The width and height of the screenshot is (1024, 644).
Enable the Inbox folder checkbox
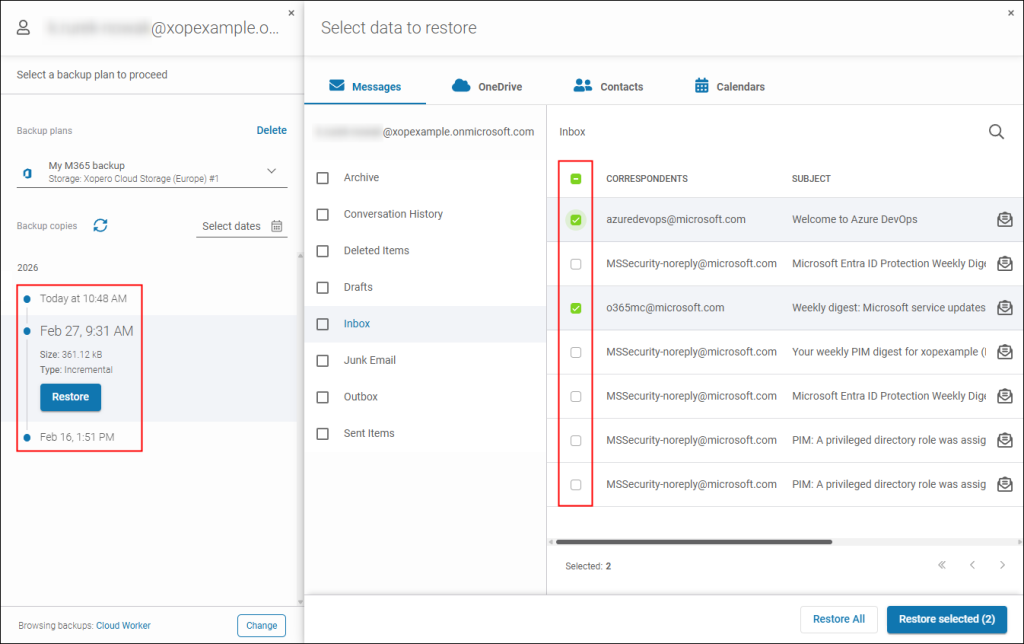(323, 323)
